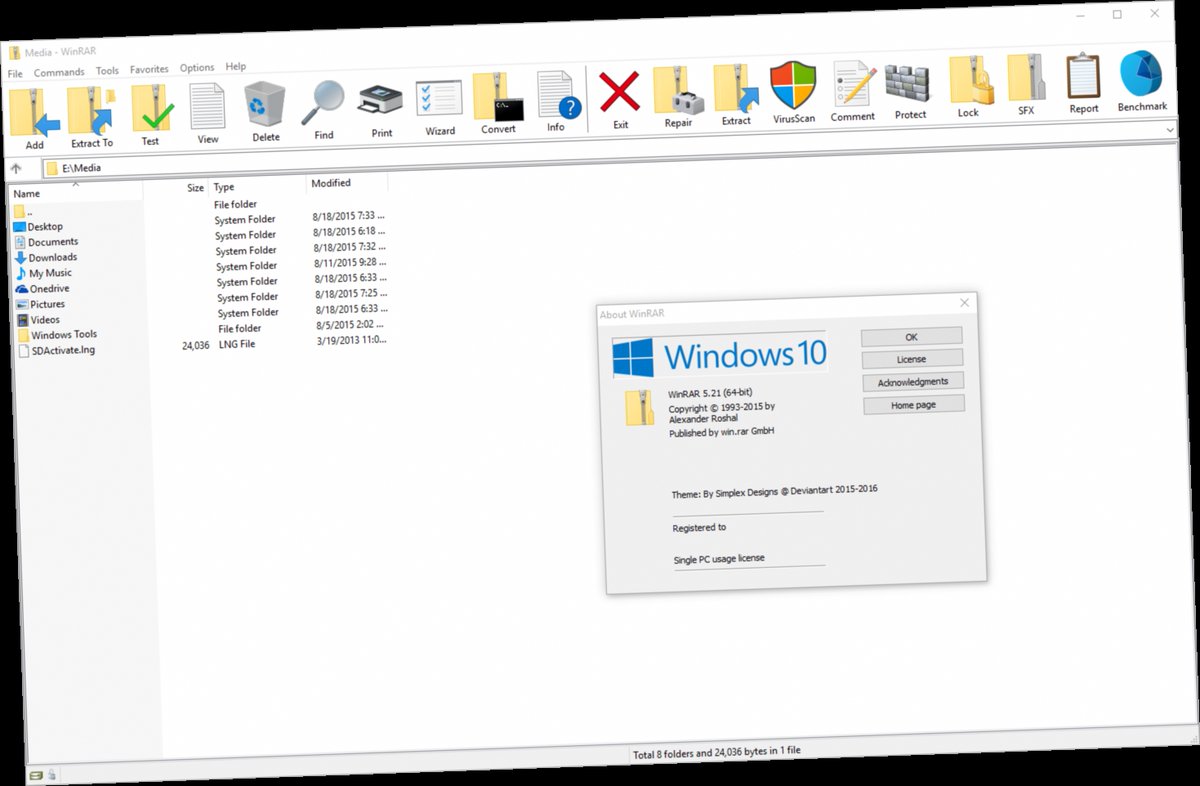Click the '8/11/2015 9:28 ...' modified date
Screen dimensions: 1200x786
[x=349, y=262]
